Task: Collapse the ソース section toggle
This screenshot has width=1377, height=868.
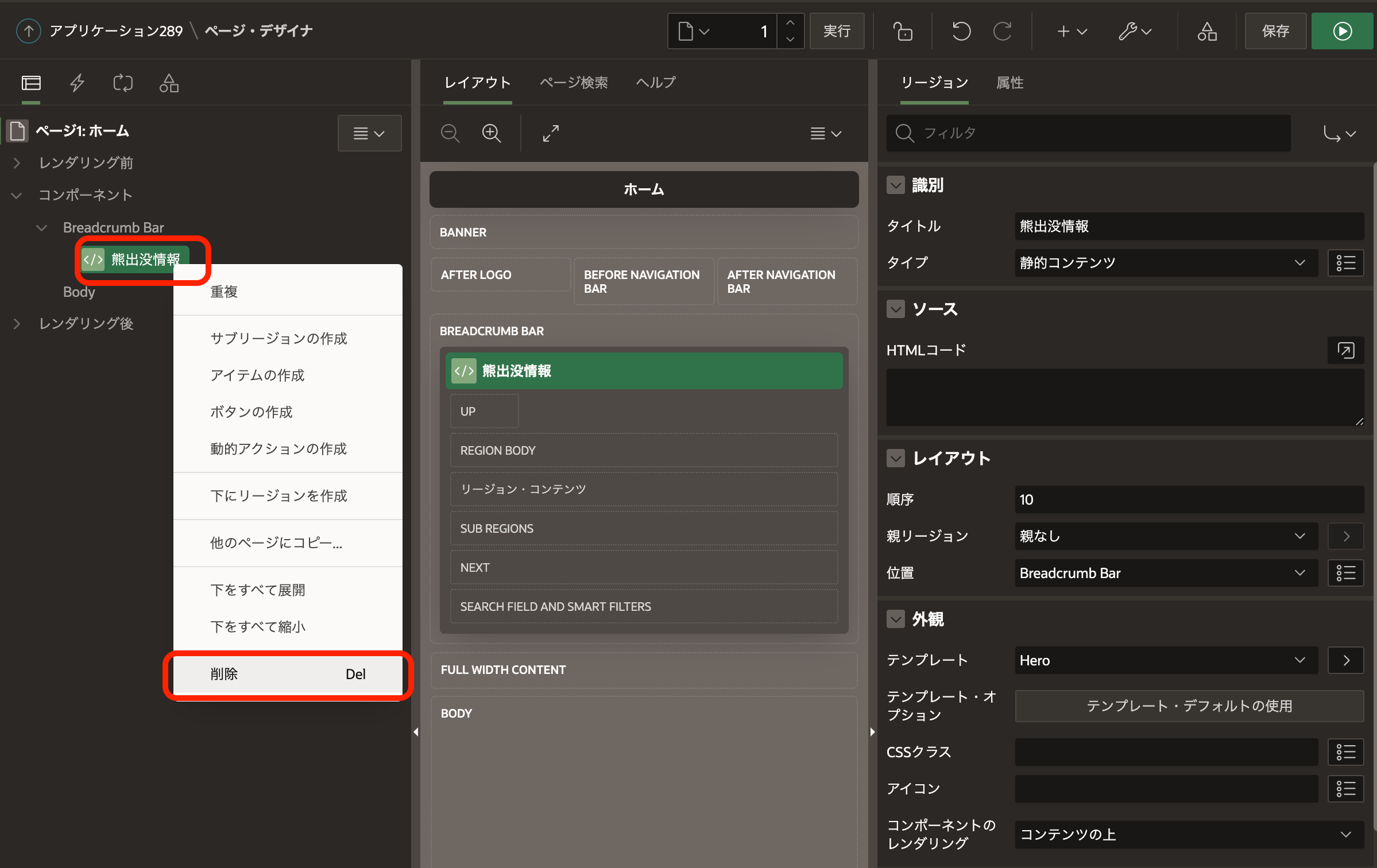Action: [x=896, y=309]
